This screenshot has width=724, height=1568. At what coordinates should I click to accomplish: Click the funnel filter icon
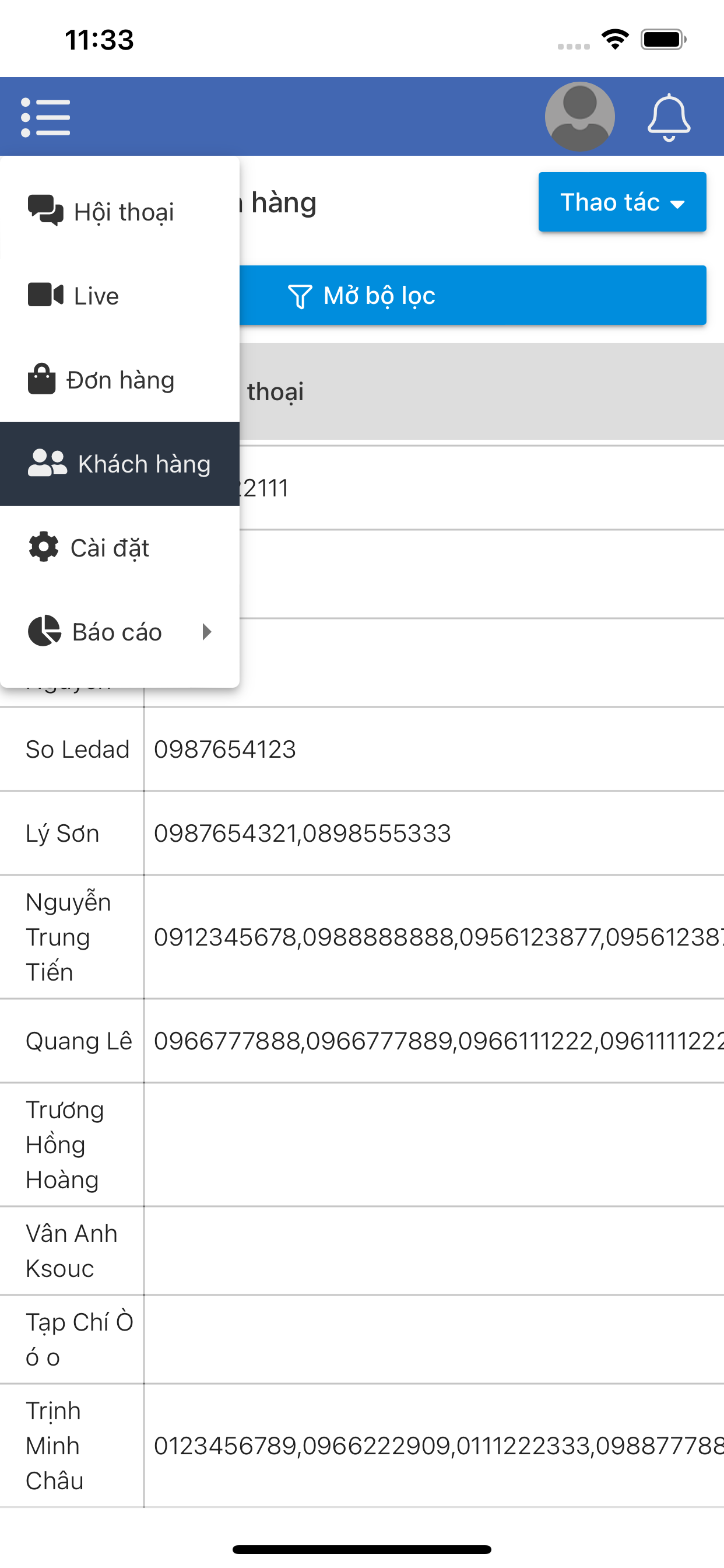pos(300,296)
